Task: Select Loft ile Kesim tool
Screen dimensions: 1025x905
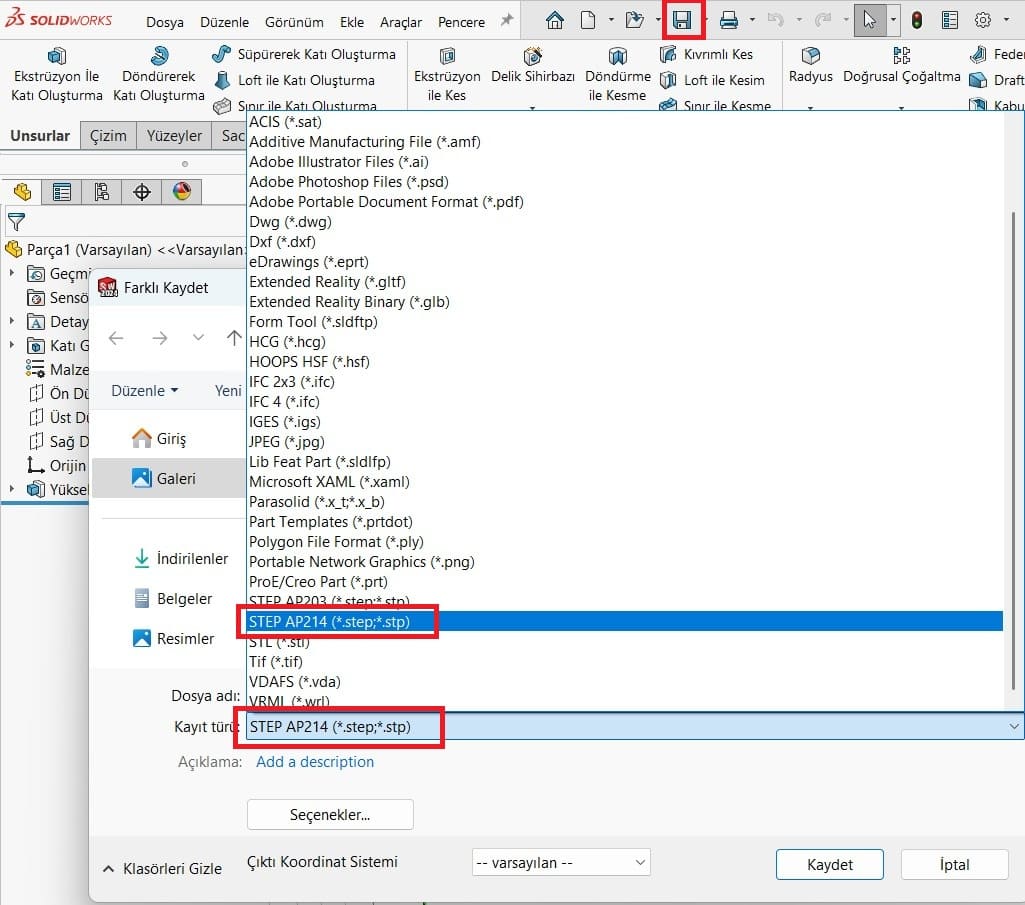Action: (x=712, y=80)
